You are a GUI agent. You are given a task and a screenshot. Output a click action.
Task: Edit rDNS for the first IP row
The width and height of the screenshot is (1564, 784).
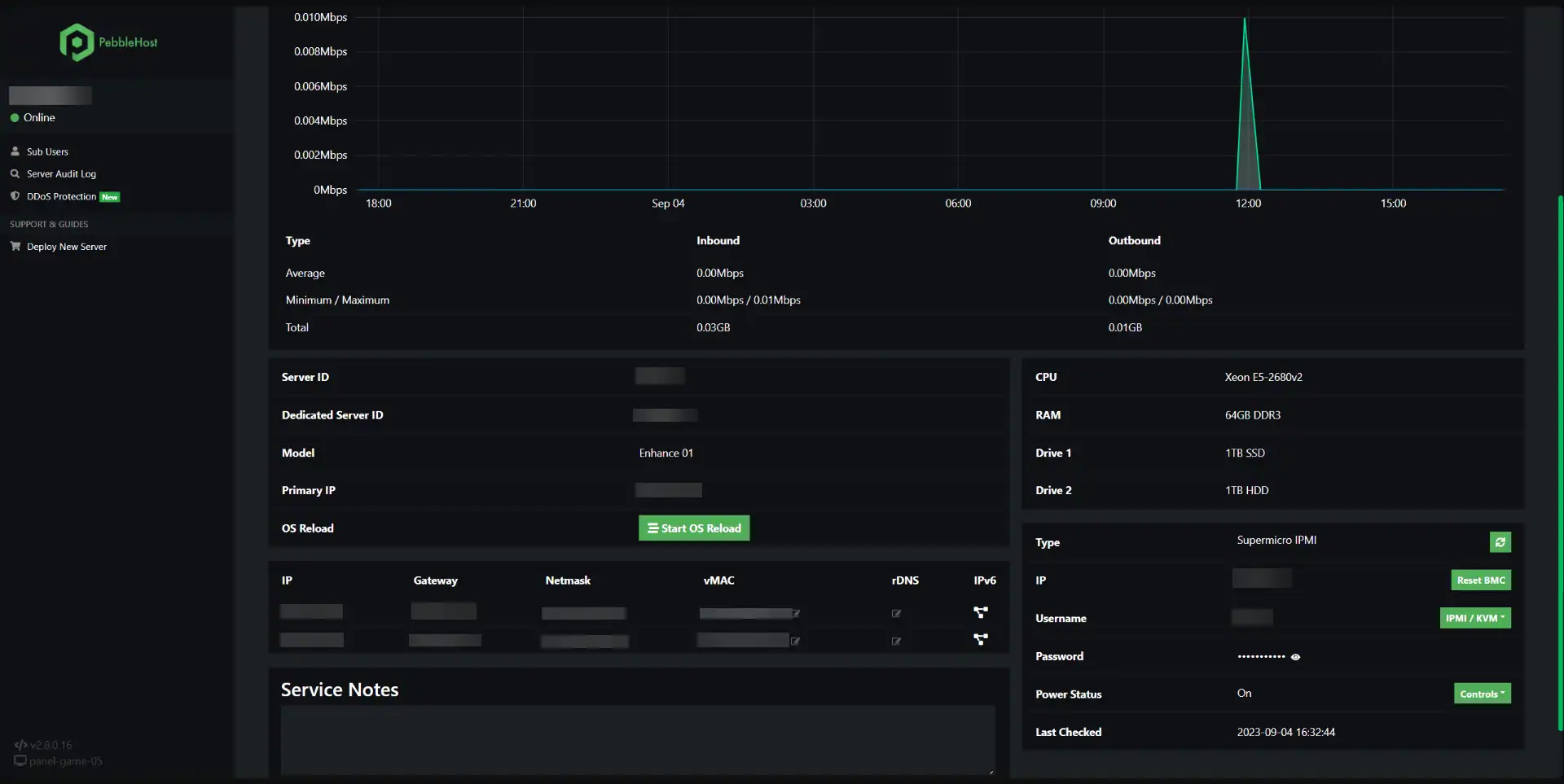coord(896,614)
